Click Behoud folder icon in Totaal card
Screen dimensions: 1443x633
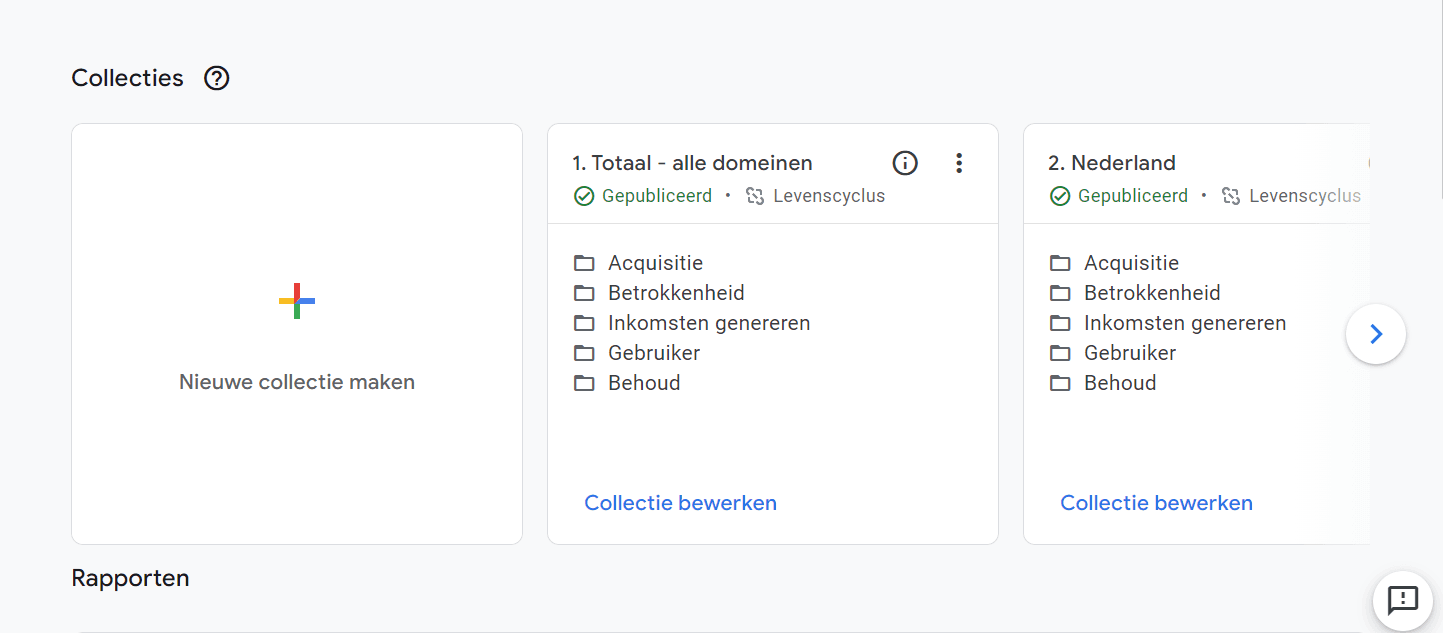584,383
